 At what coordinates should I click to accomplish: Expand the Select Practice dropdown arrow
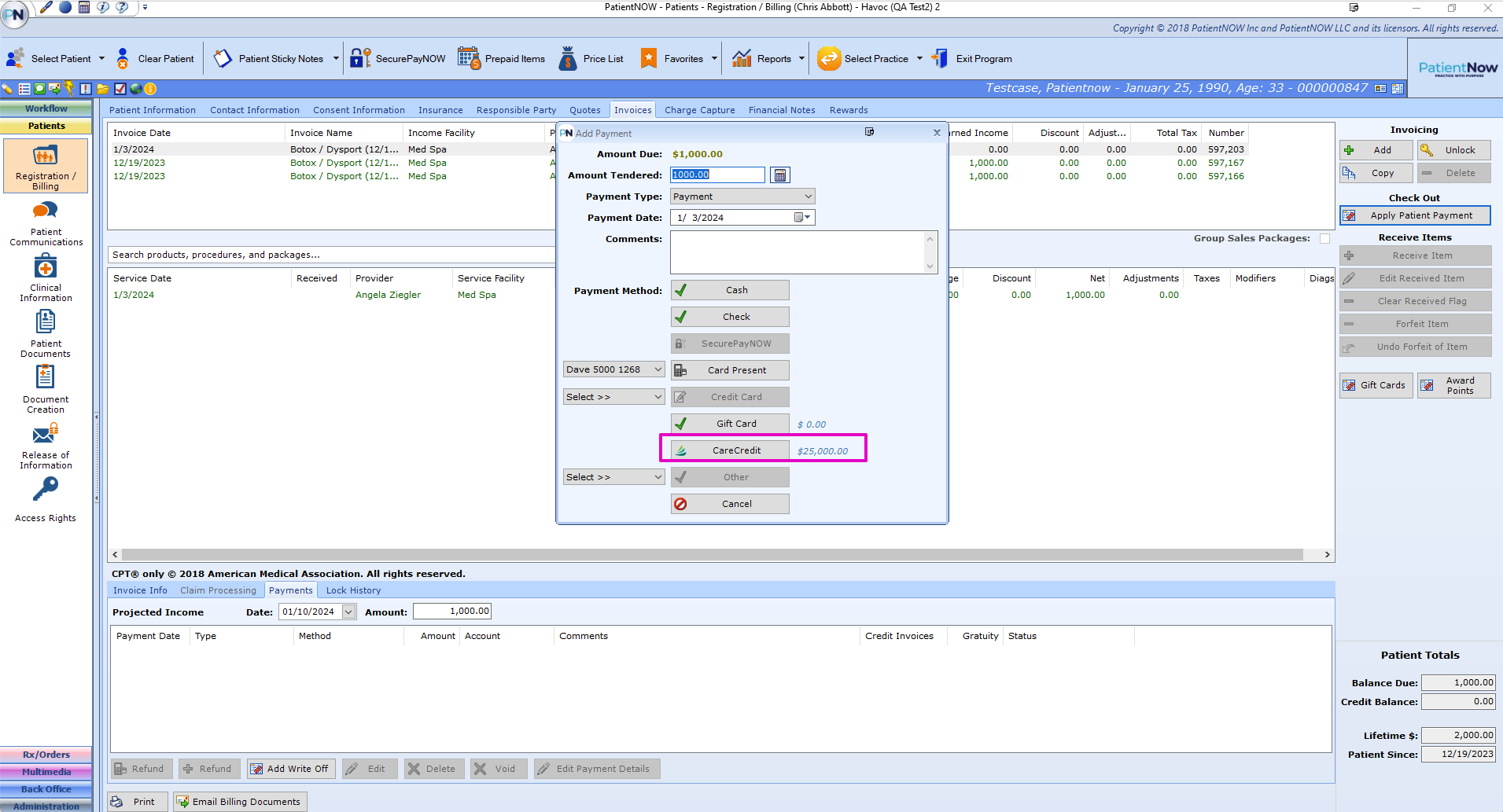coord(919,57)
